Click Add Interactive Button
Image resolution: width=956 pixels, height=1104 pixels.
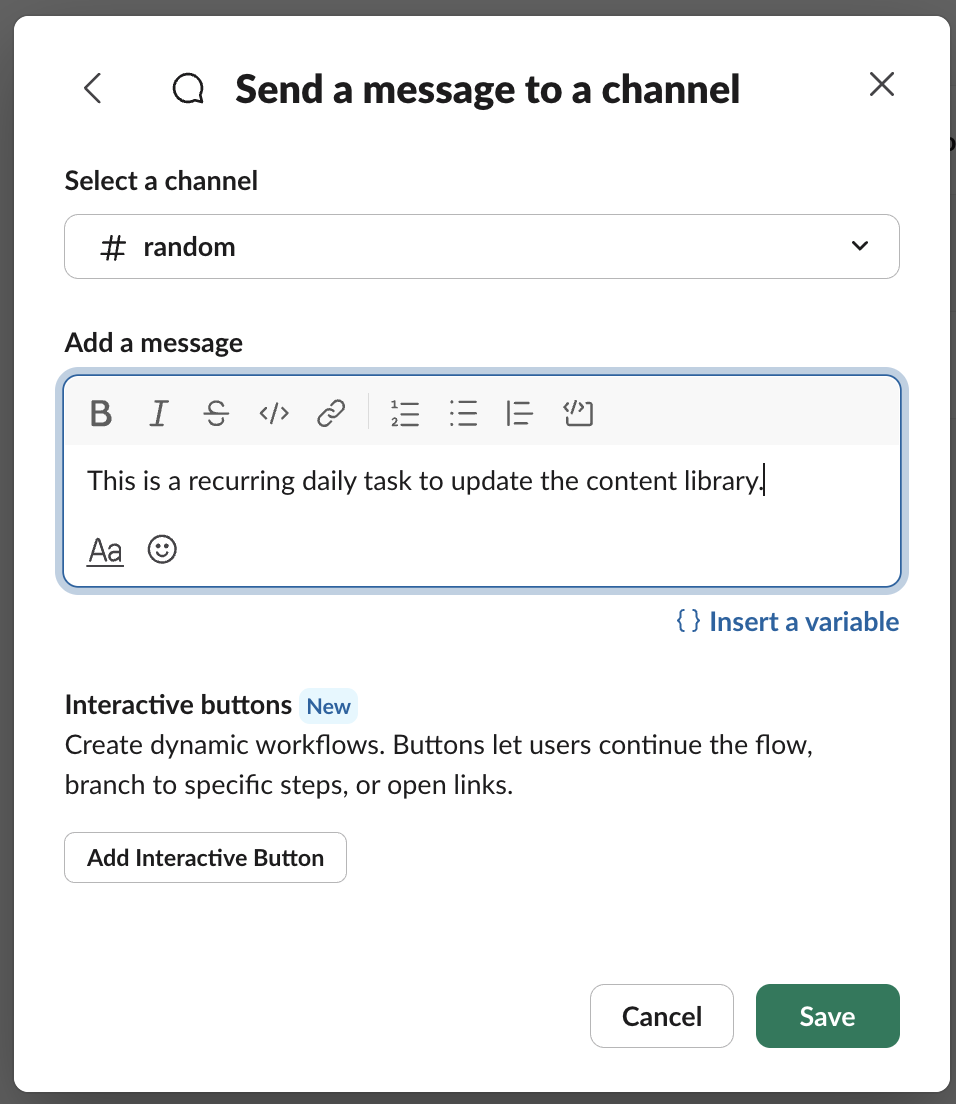[205, 858]
